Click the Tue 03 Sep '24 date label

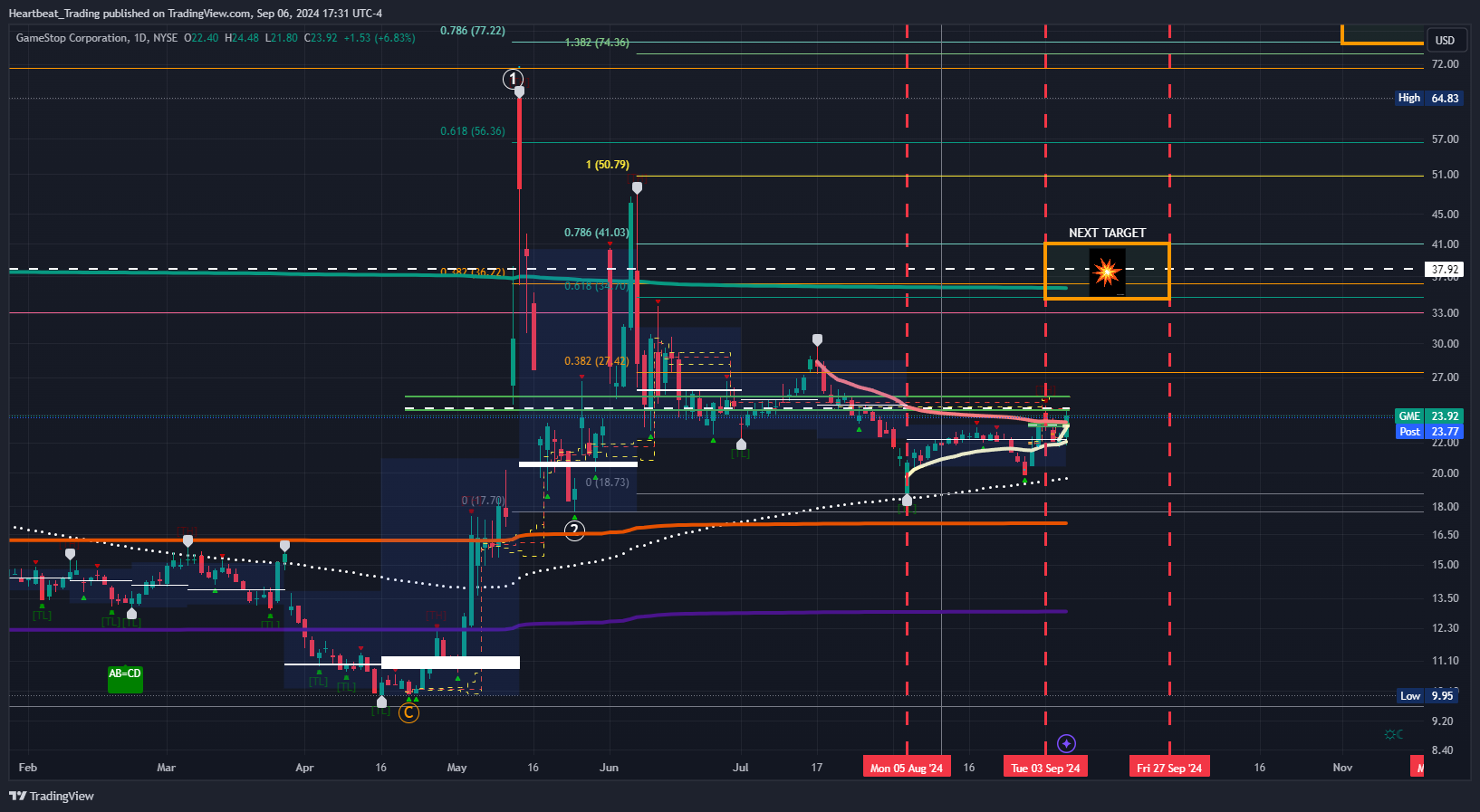pos(1045,768)
